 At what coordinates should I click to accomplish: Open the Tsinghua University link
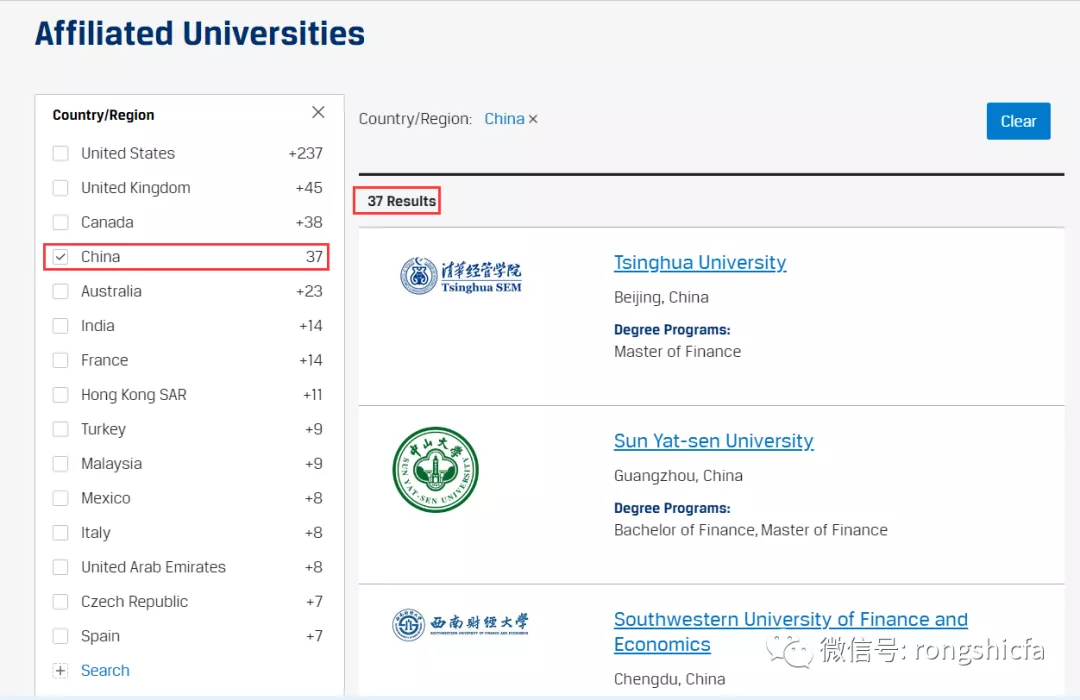700,262
